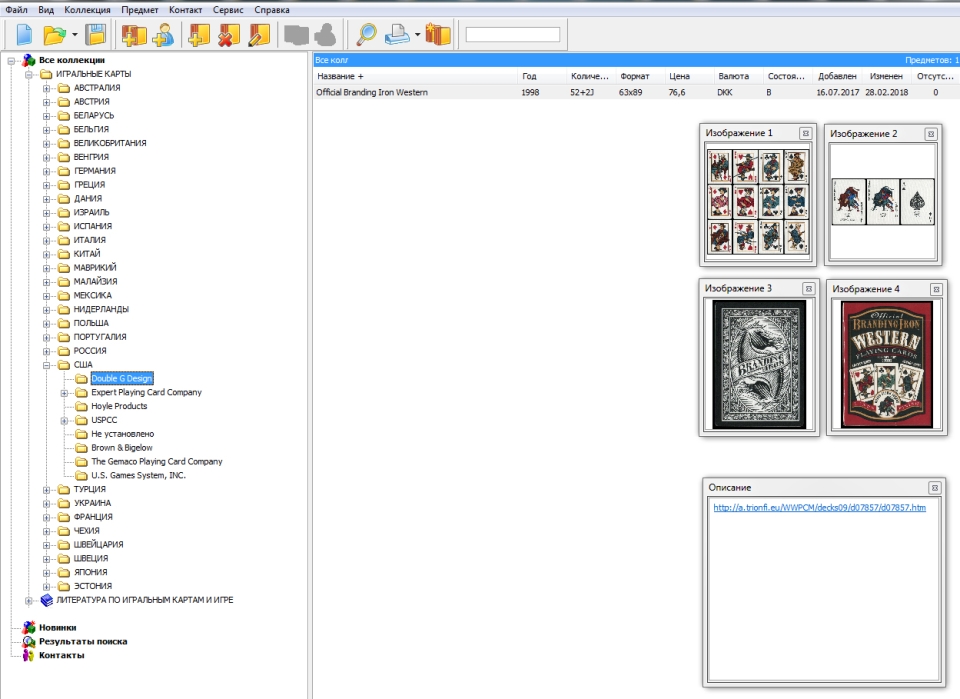Select the U.S. Games System, INC. folder
Screen dimensions: 960x699
click(138, 476)
